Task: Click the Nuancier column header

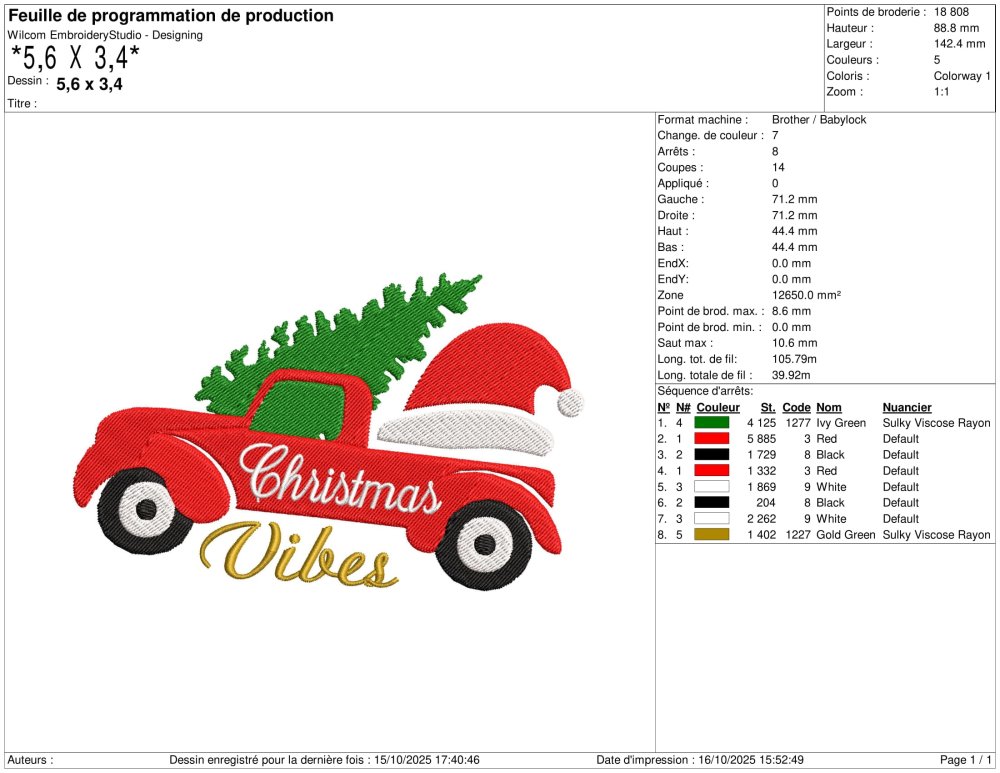Action: pyautogui.click(x=907, y=407)
